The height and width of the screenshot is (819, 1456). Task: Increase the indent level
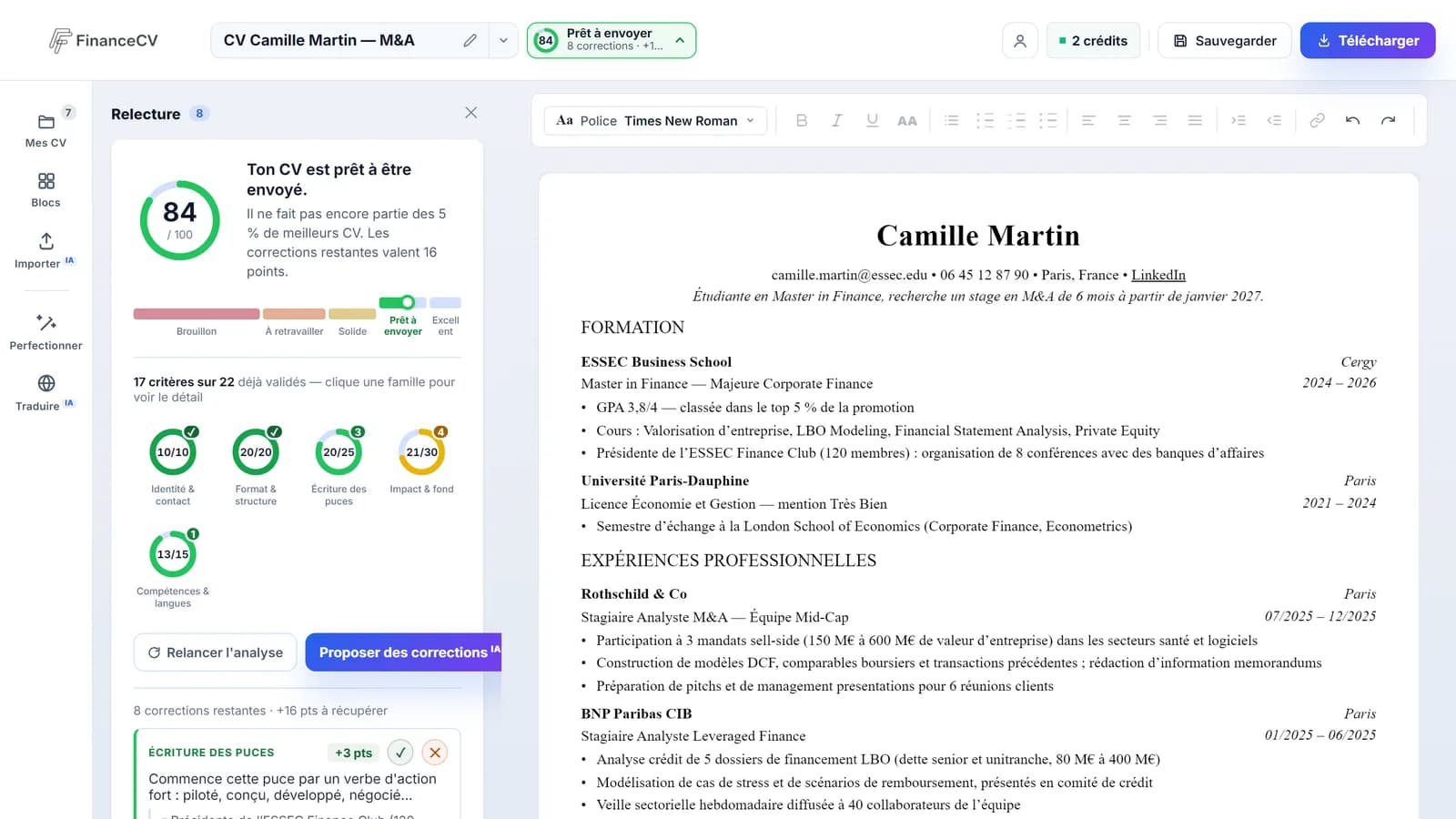tap(1239, 120)
